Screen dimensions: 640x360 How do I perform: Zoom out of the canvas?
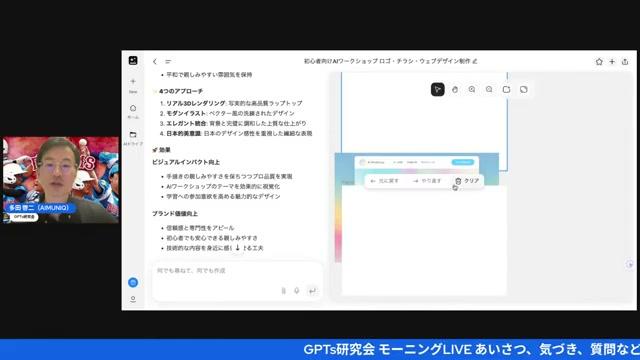[x=489, y=89]
